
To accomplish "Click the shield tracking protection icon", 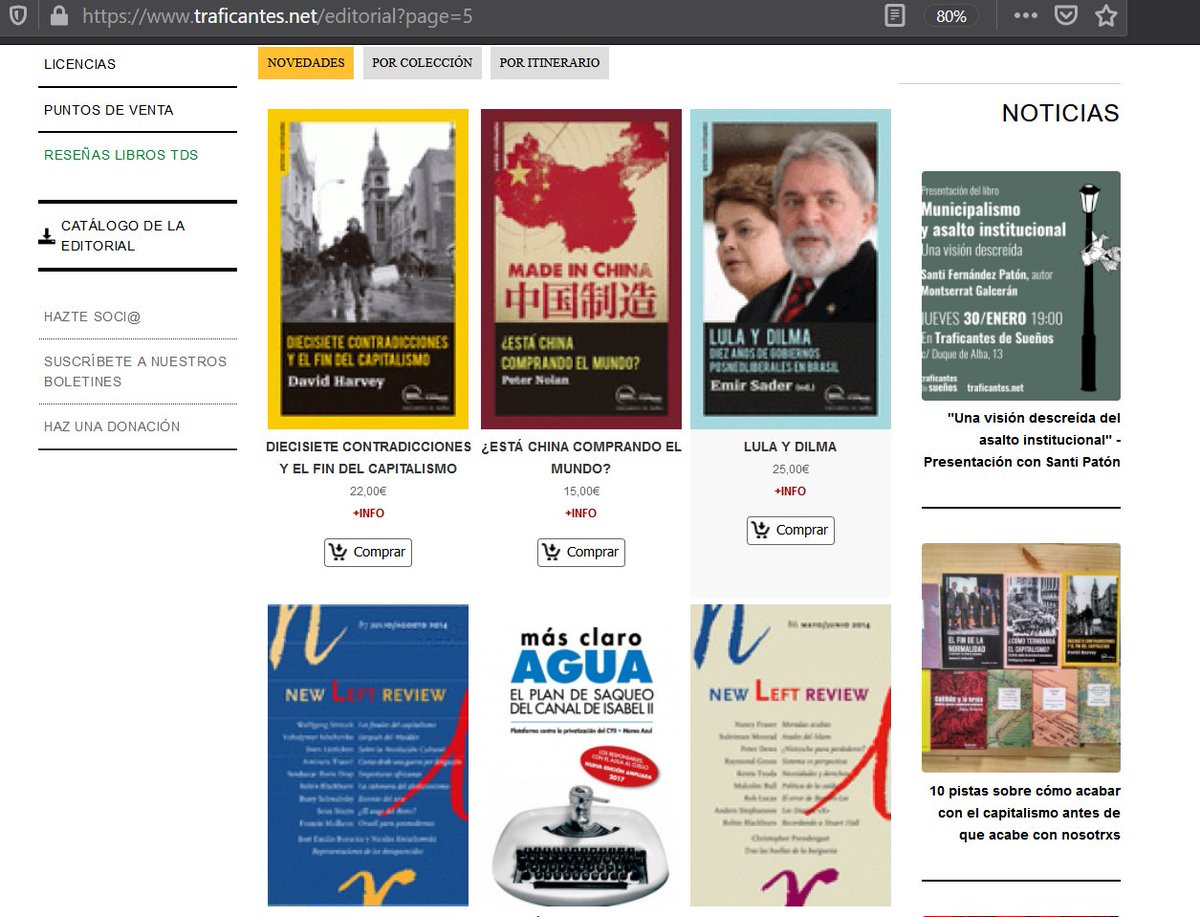I will 18,16.
